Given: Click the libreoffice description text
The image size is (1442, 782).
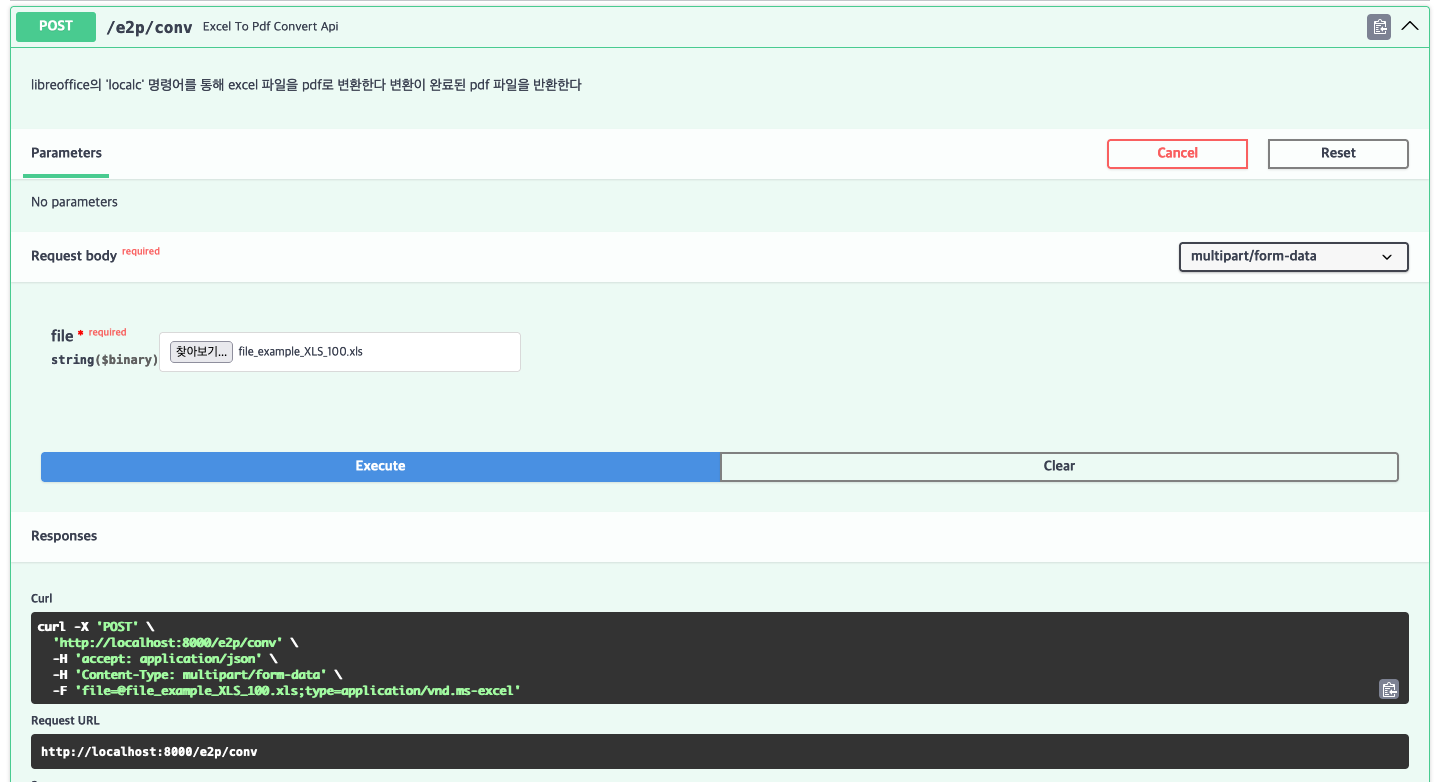Looking at the screenshot, I should (x=306, y=85).
